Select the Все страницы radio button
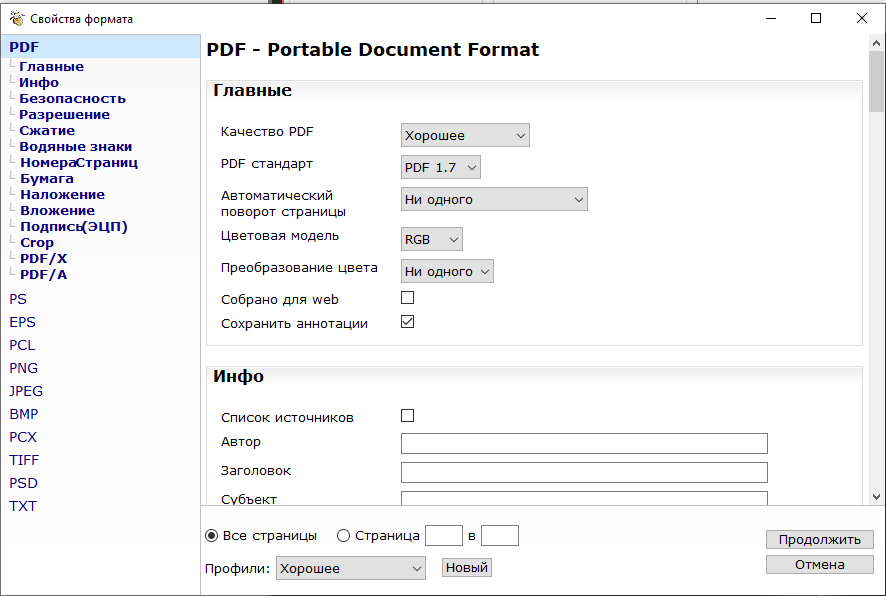Image resolution: width=886 pixels, height=596 pixels. [x=212, y=536]
